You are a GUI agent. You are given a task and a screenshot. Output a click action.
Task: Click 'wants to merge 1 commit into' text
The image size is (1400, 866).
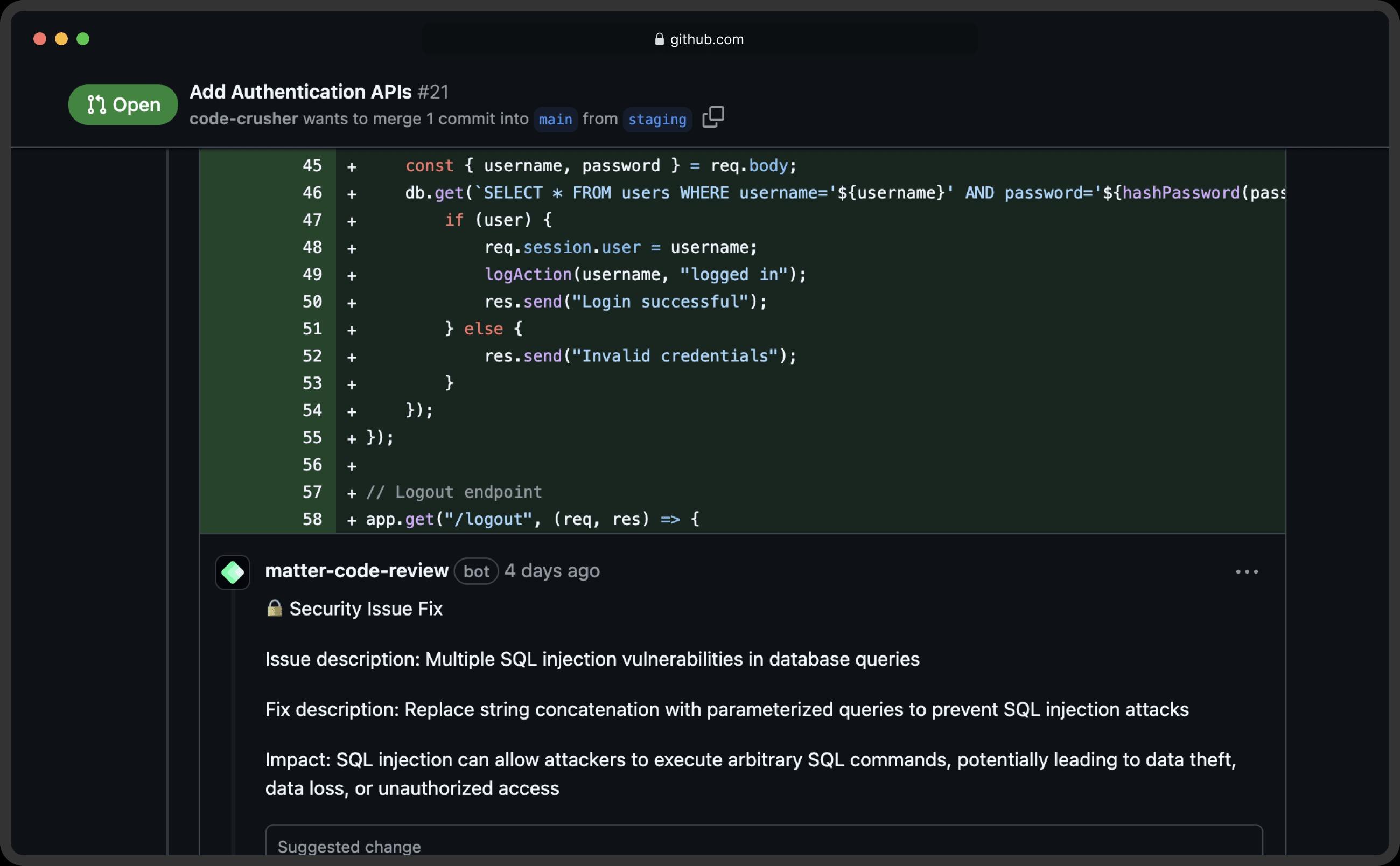tap(416, 118)
